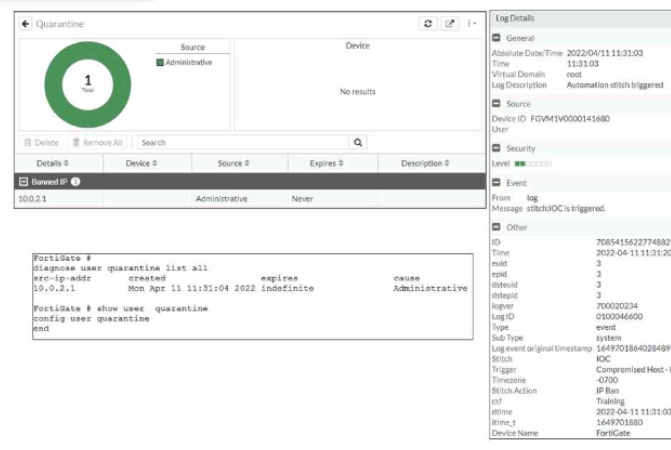Go back using the Quarantine arrow

point(25,24)
